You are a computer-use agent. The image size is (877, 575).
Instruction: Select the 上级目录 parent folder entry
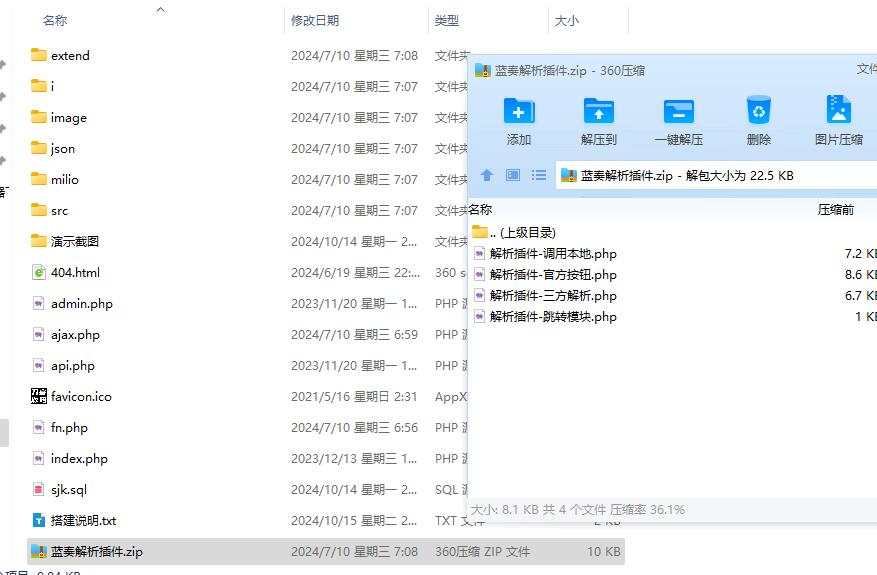(514, 232)
